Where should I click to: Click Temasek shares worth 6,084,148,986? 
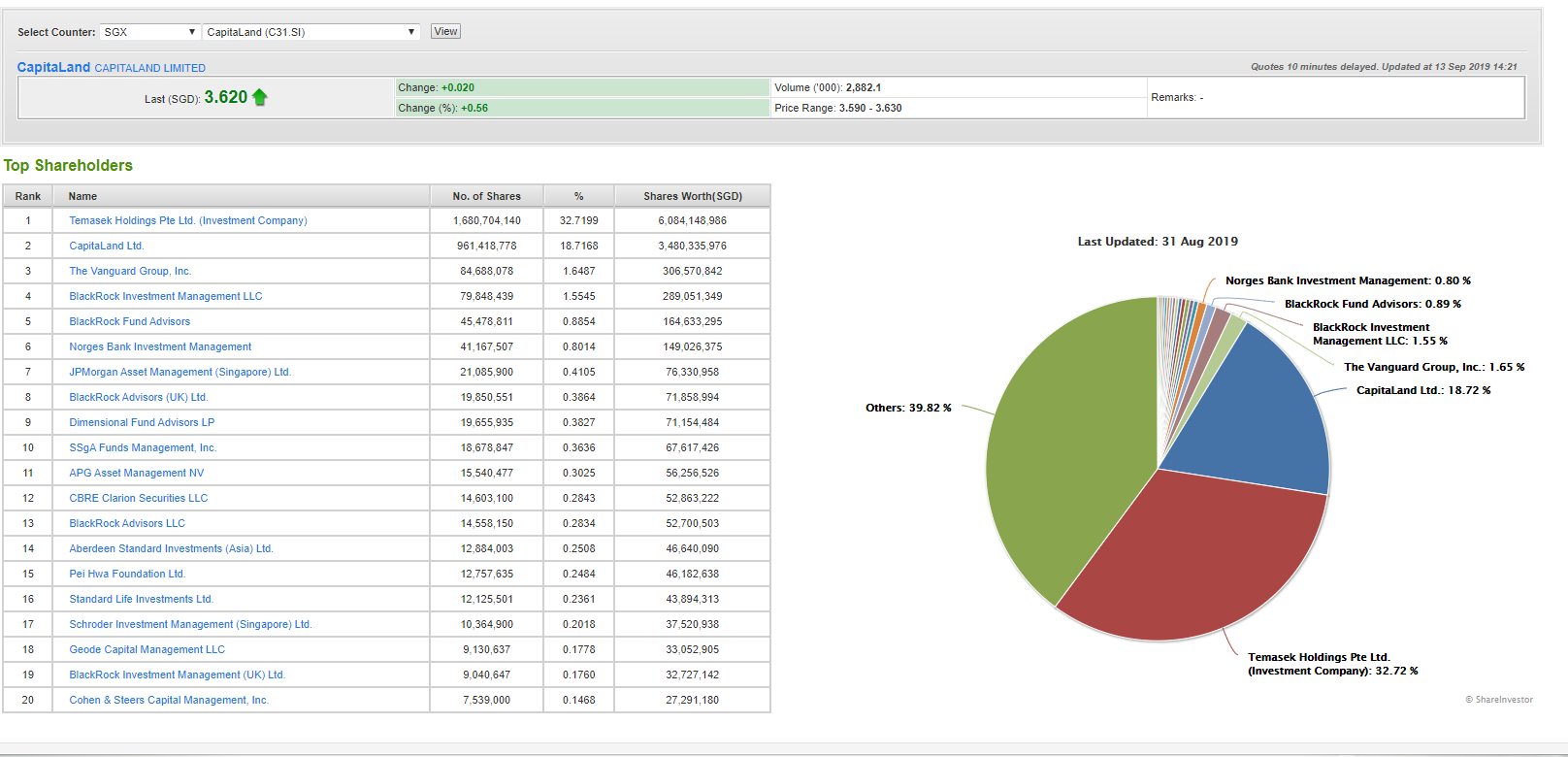[693, 220]
